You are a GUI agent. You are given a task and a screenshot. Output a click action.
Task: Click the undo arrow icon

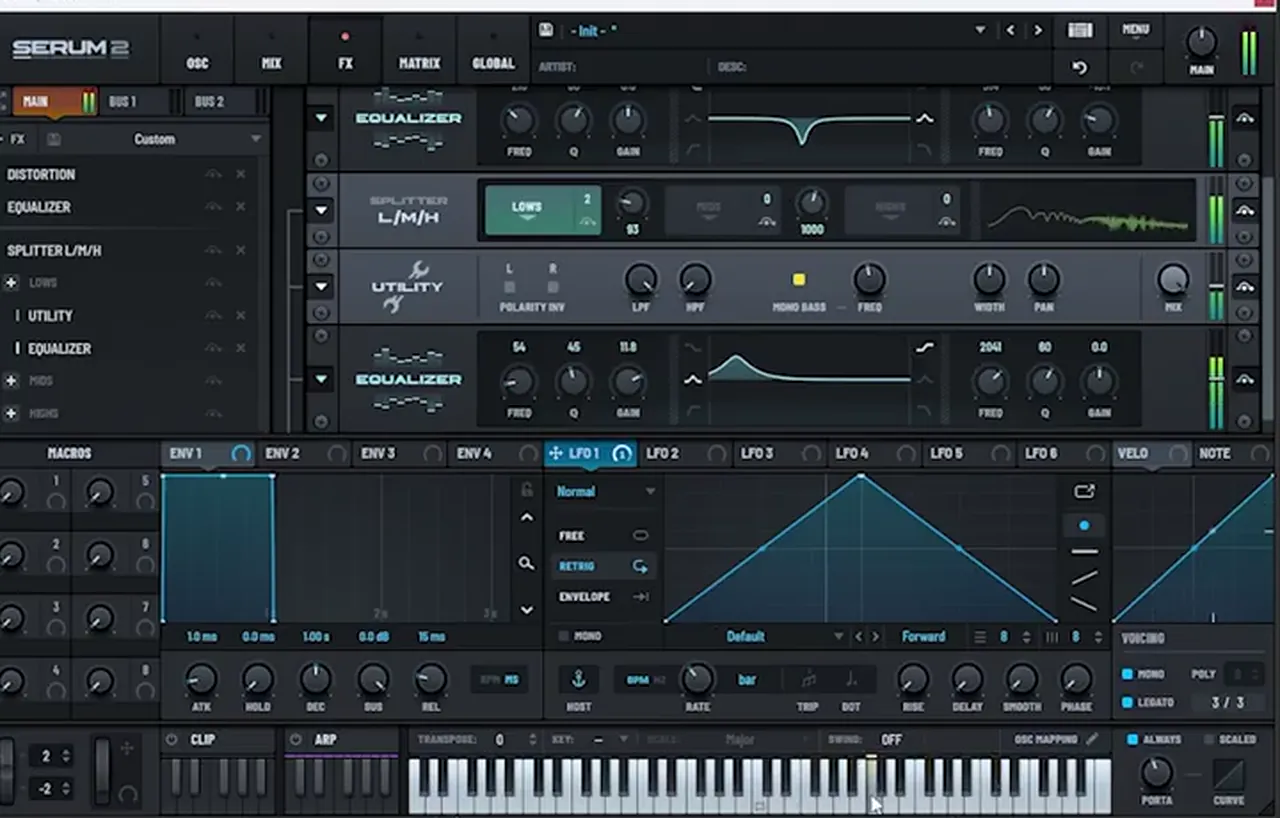coord(1079,68)
